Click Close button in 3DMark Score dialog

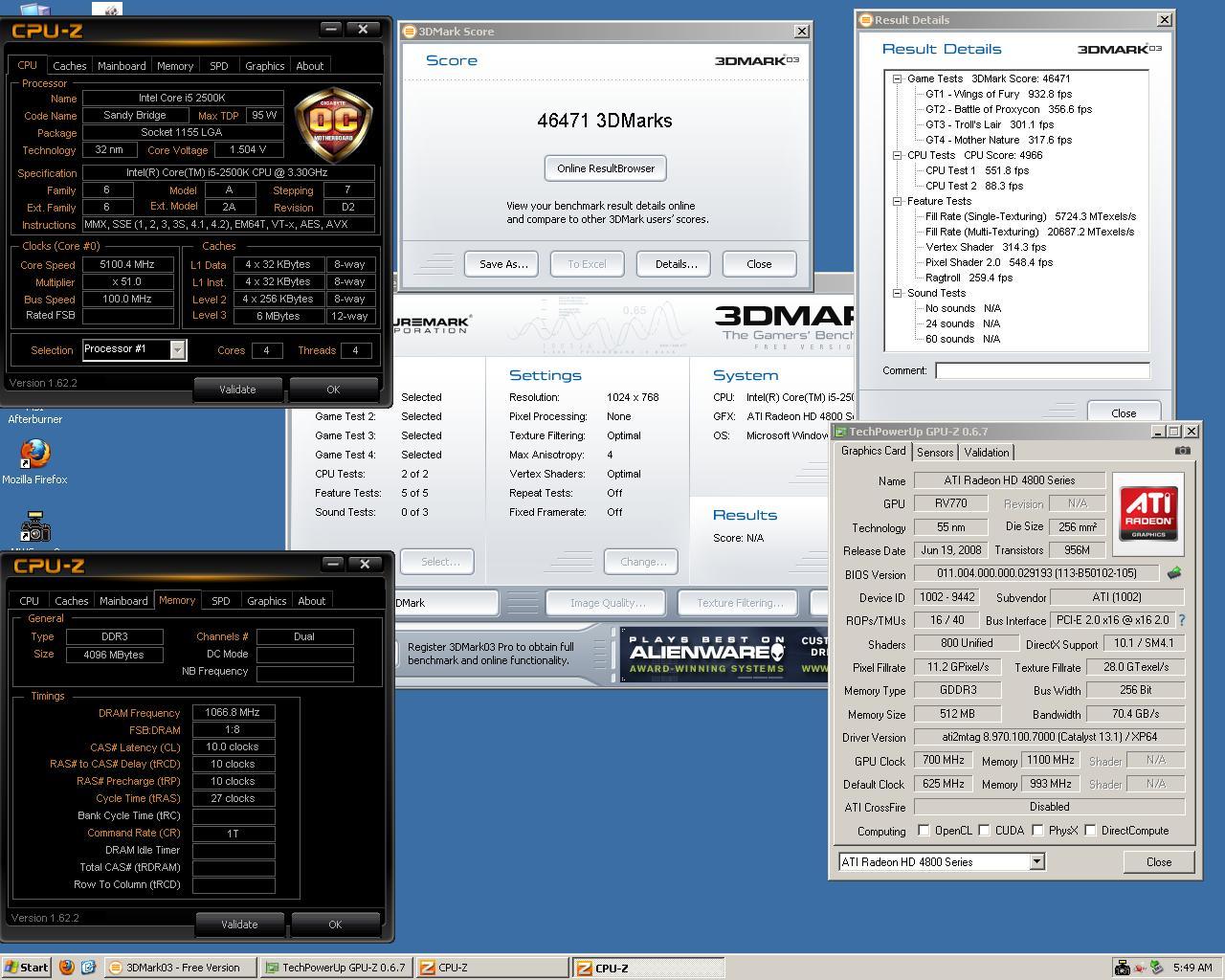click(x=759, y=264)
